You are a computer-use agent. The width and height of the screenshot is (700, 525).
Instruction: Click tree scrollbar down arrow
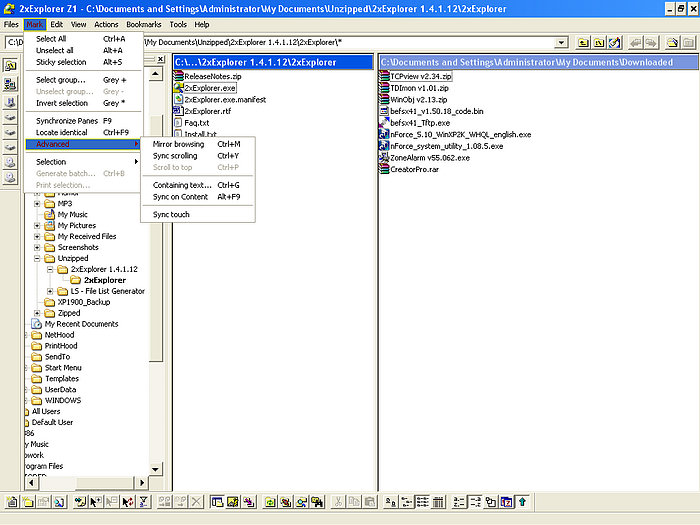[155, 469]
